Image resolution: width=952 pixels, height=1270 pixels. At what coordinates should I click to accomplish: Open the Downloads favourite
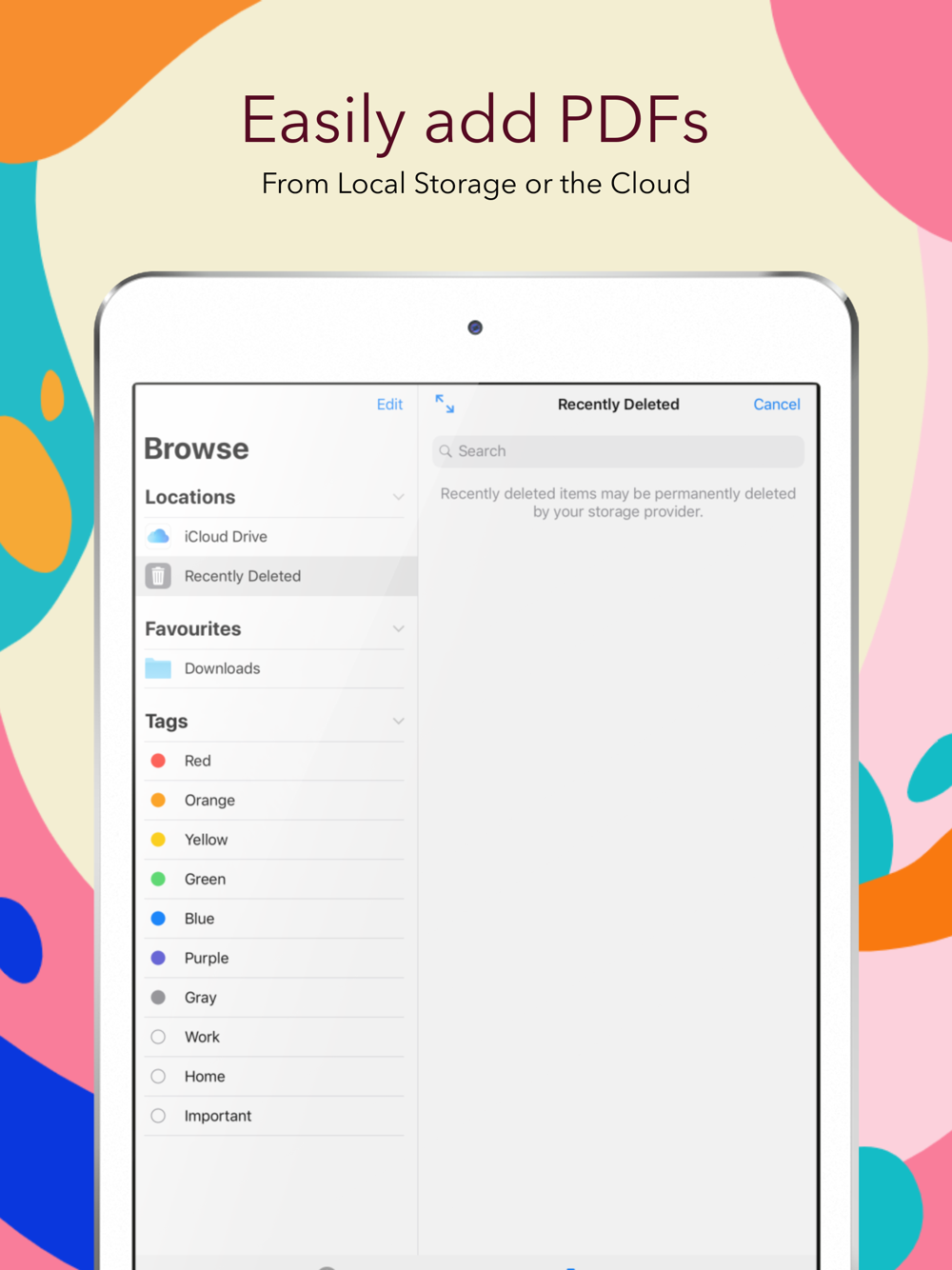tap(275, 668)
